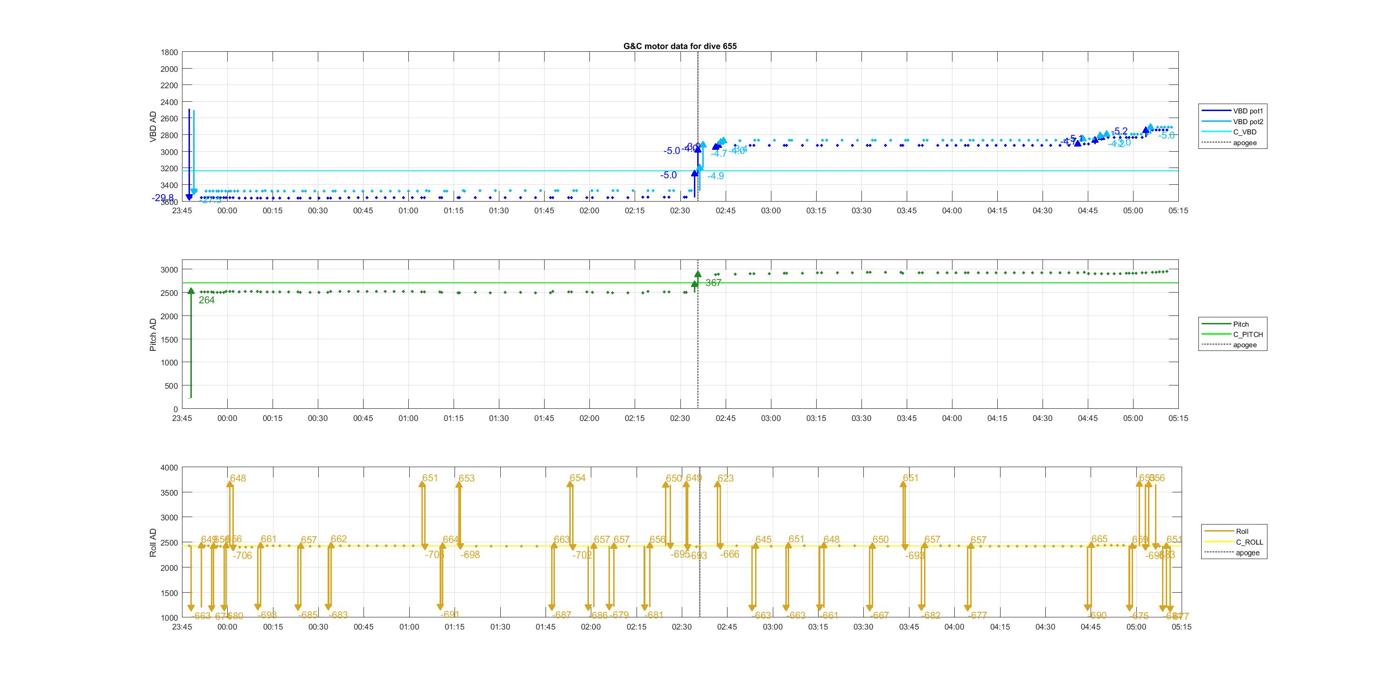This screenshot has width=1400, height=693.
Task: Click the "-706" label in Roll plot
Action: coord(243,555)
